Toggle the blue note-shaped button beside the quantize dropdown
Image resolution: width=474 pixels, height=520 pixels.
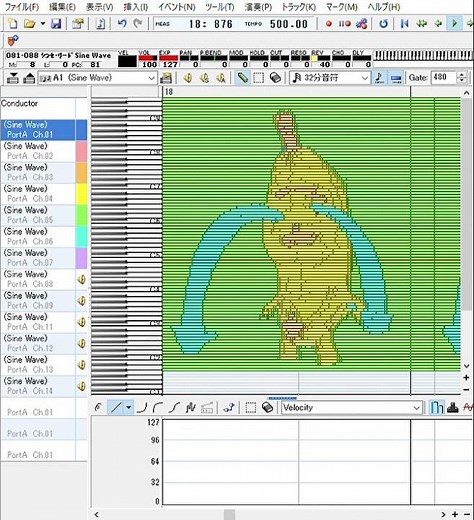[379, 78]
